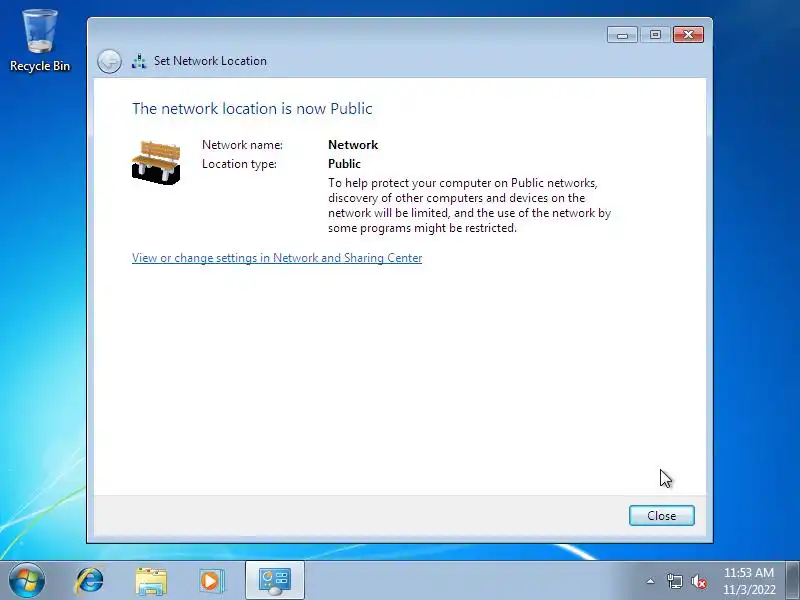800x600 pixels.
Task: Minimize the Set Network Location window
Action: click(x=622, y=35)
